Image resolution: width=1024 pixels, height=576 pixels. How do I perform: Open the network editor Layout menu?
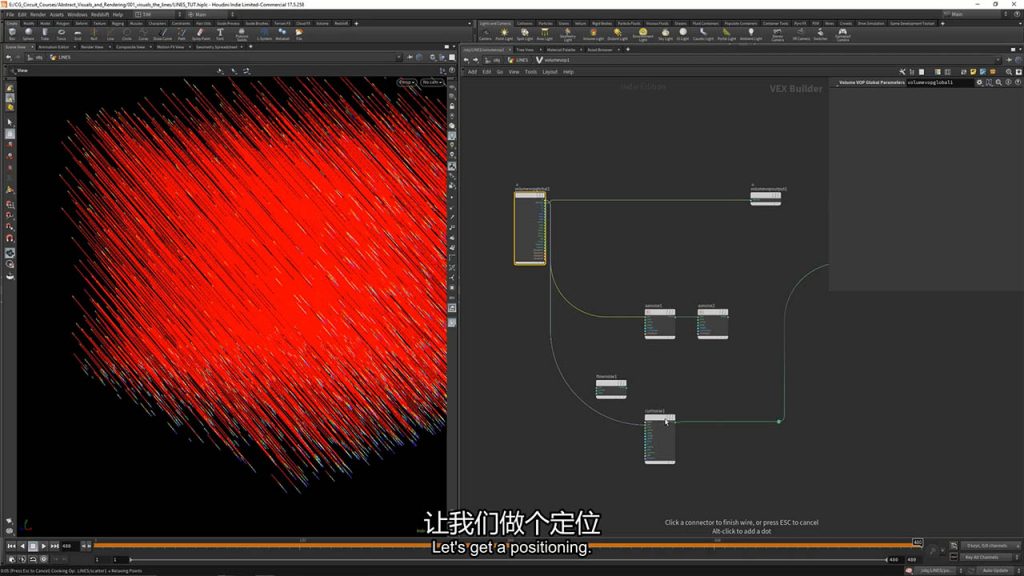coord(550,72)
